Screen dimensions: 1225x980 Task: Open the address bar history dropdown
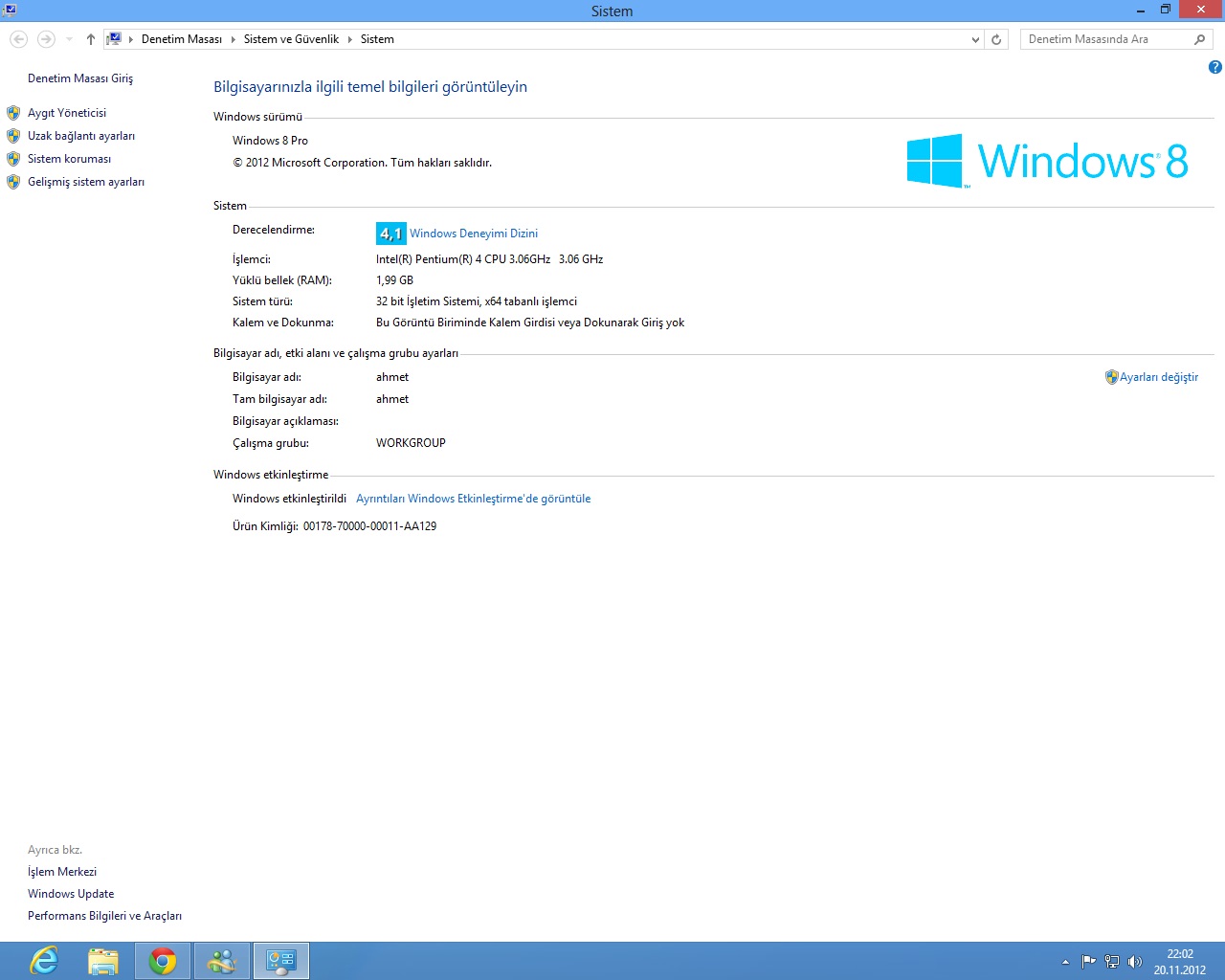tap(975, 39)
